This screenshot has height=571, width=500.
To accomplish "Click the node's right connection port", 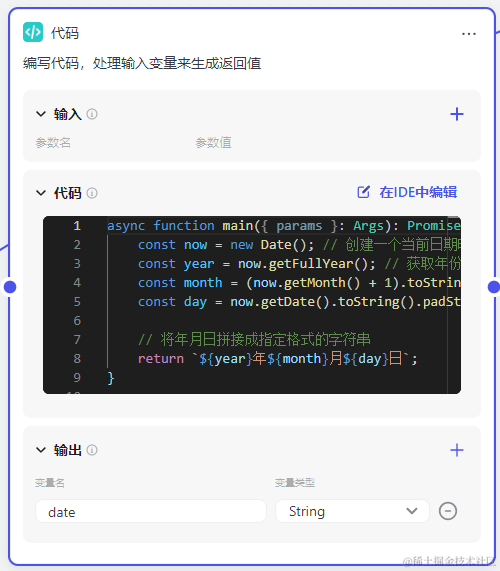I will point(493,287).
